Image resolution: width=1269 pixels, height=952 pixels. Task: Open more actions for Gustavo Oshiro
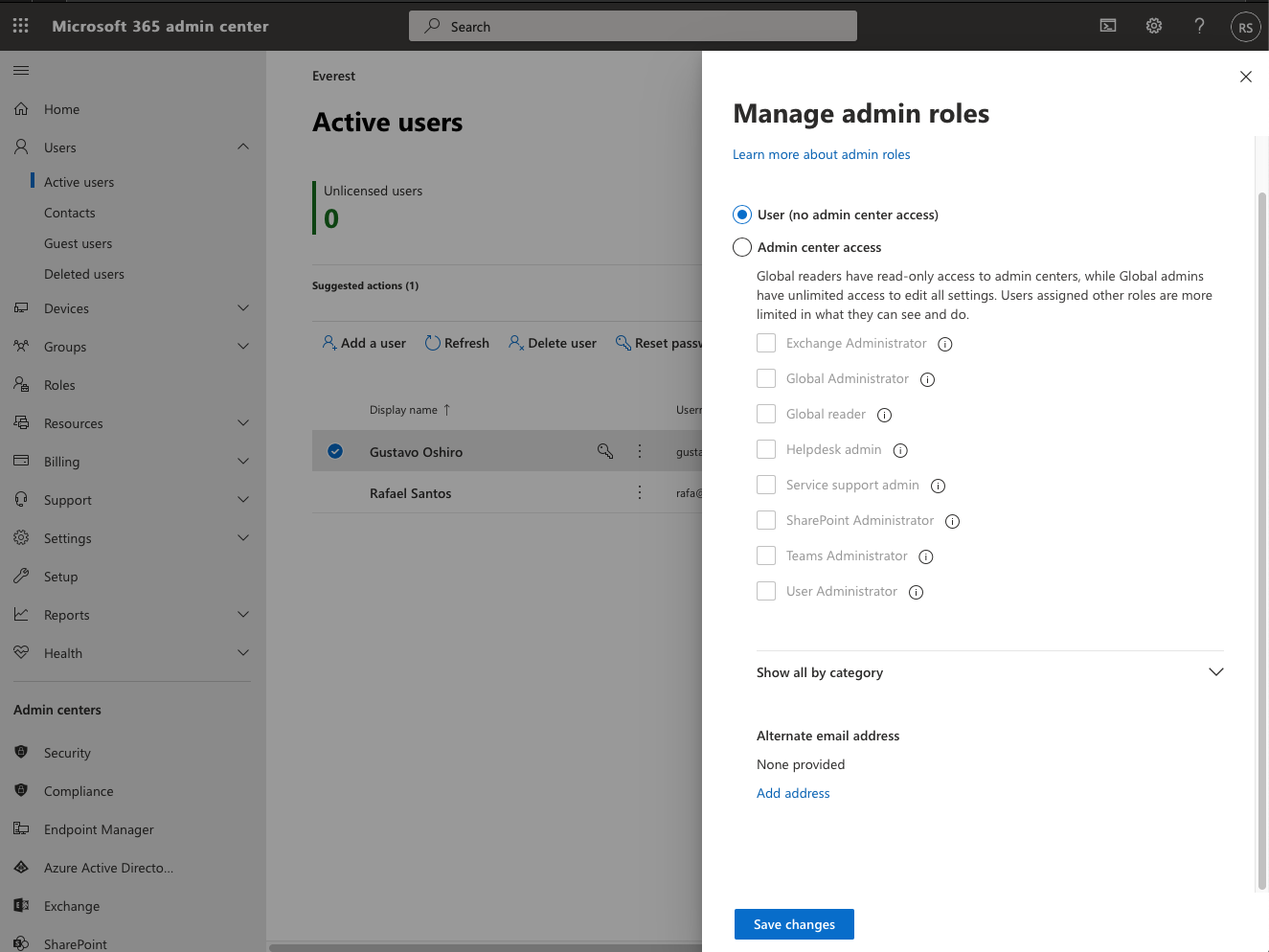coord(640,451)
